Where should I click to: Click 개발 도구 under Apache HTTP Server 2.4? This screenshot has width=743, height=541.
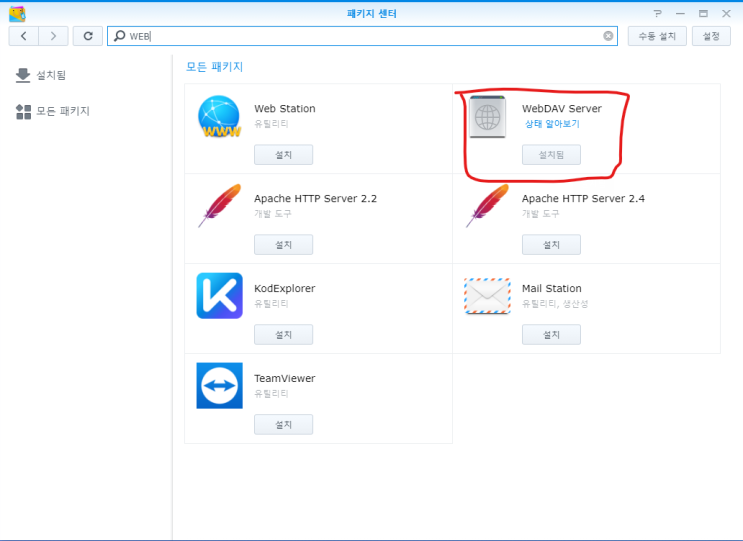[x=541, y=214]
